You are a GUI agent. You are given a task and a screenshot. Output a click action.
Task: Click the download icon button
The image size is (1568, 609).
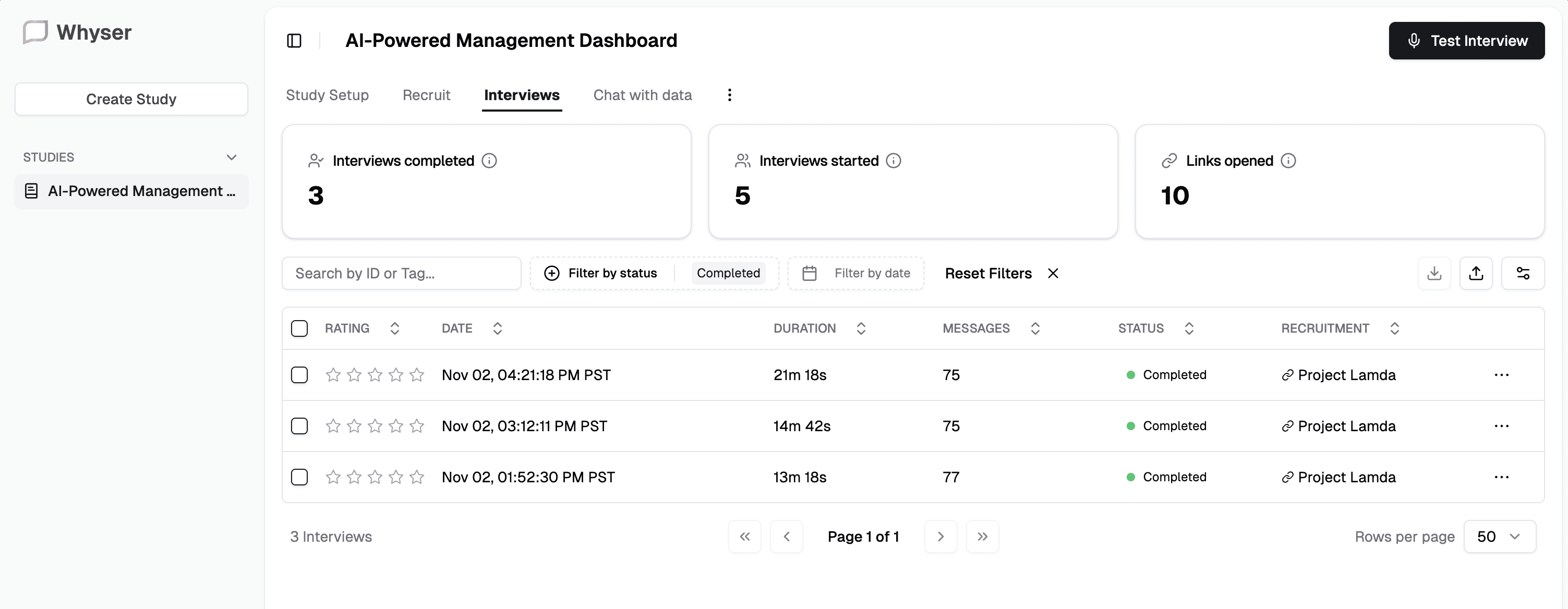[x=1434, y=273]
